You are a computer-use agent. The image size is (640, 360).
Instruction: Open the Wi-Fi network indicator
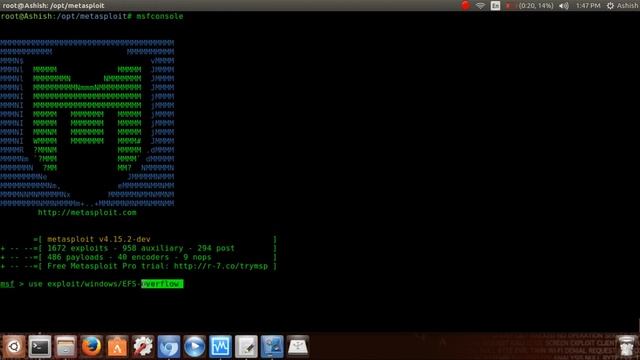[x=480, y=6]
